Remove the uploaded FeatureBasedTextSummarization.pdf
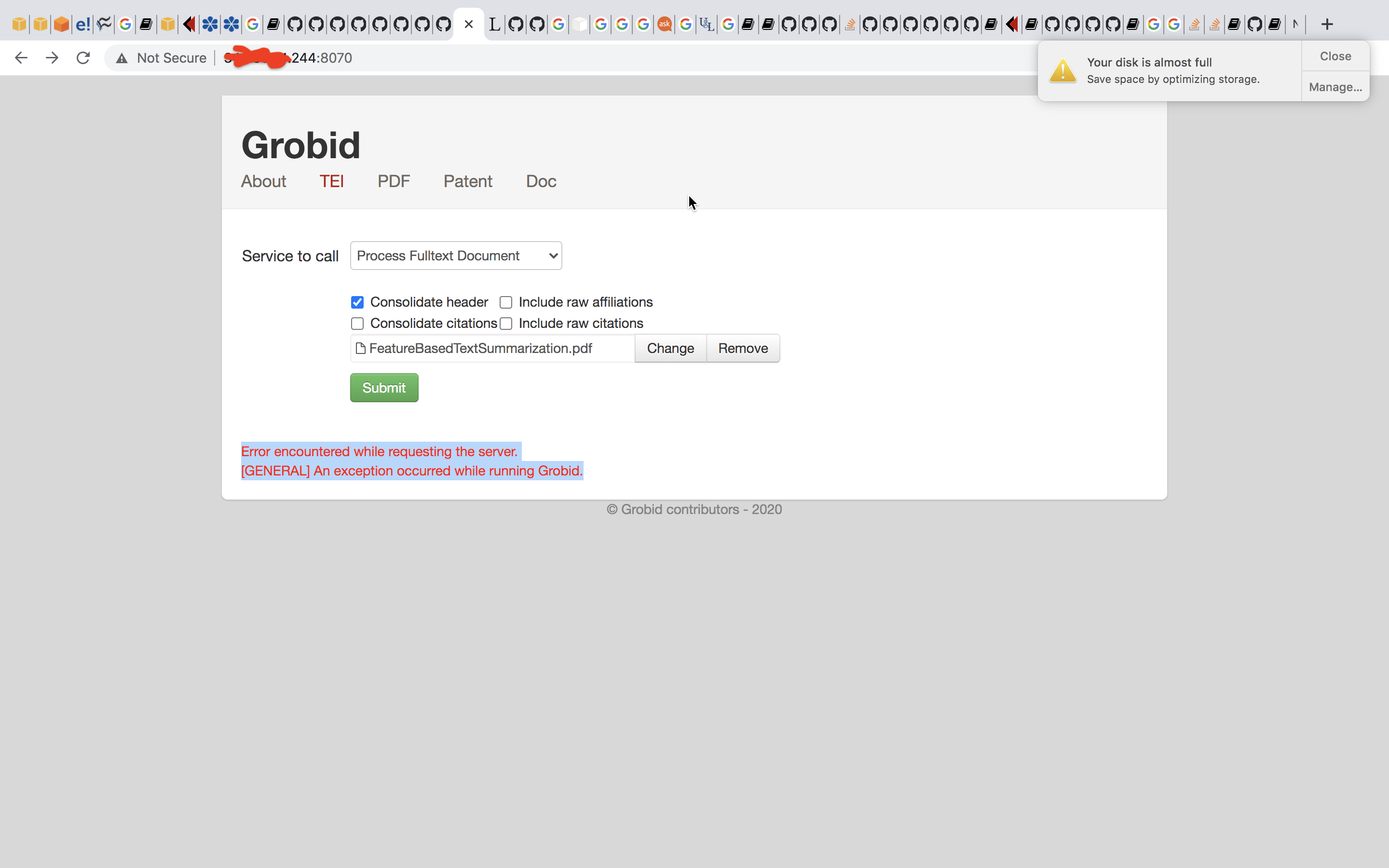Viewport: 1389px width, 868px height. click(743, 348)
